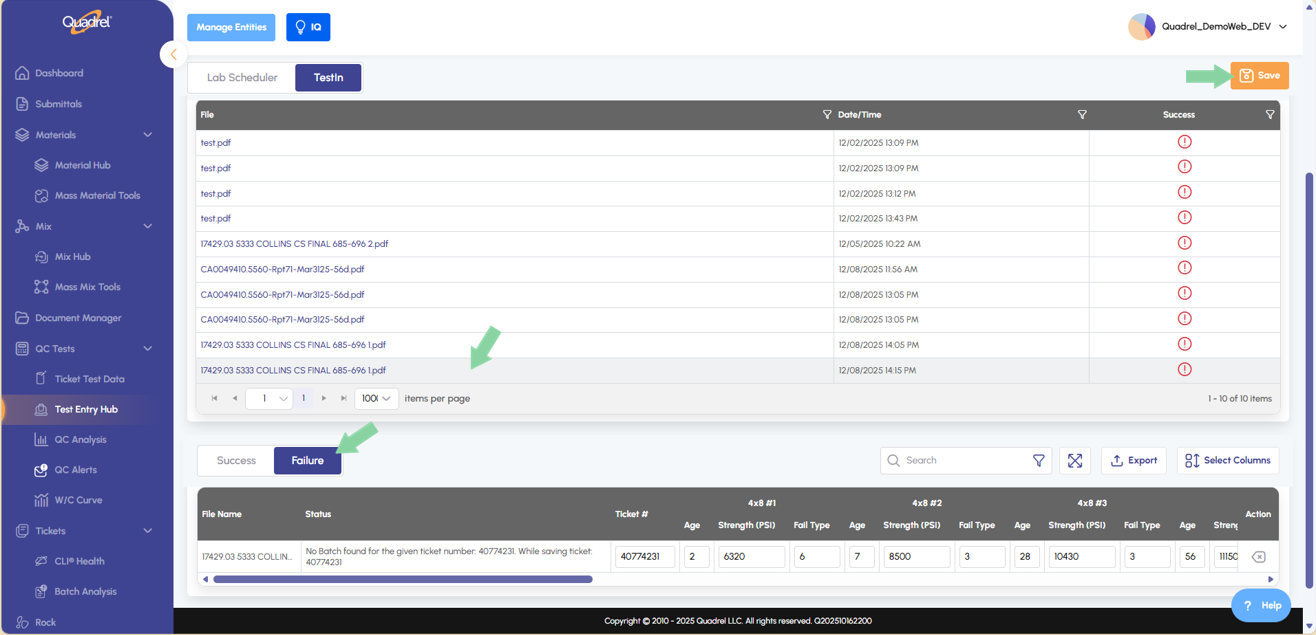Open the items per page dropdown
Screen dimensions: 1316x635
coord(377,399)
